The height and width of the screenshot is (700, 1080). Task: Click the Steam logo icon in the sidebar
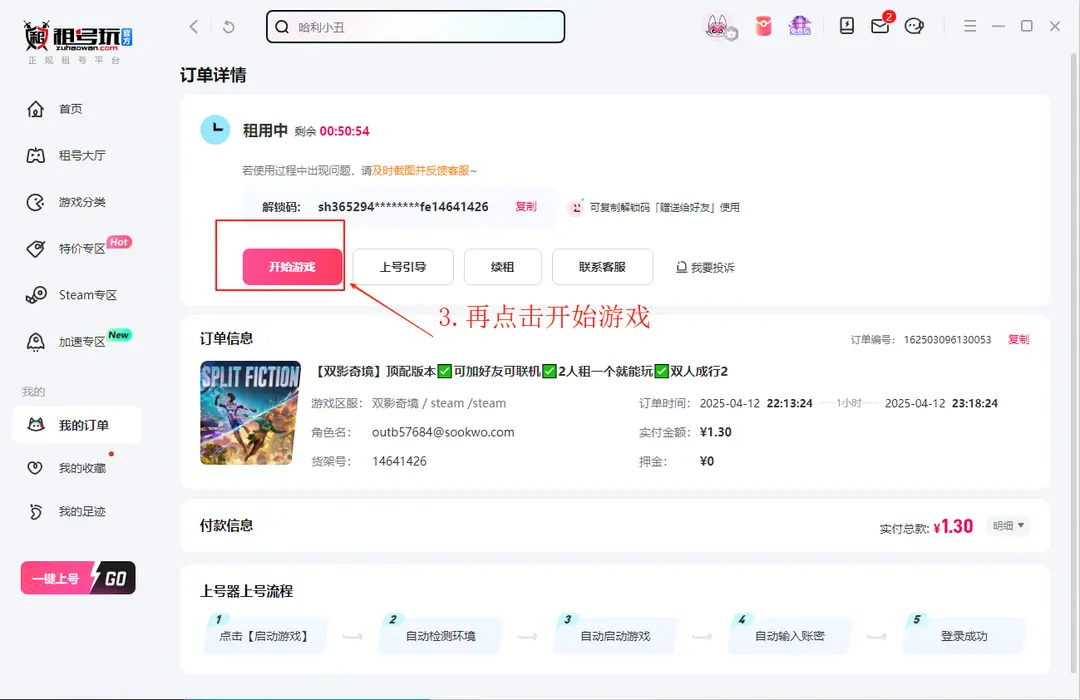(36, 295)
